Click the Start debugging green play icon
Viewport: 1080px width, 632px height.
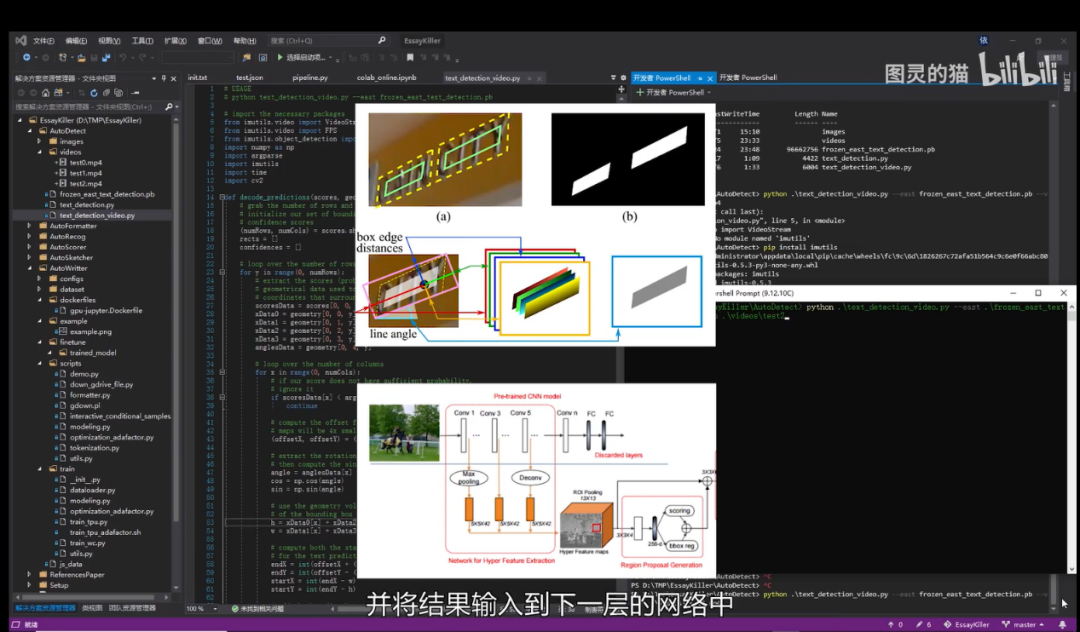click(x=278, y=58)
